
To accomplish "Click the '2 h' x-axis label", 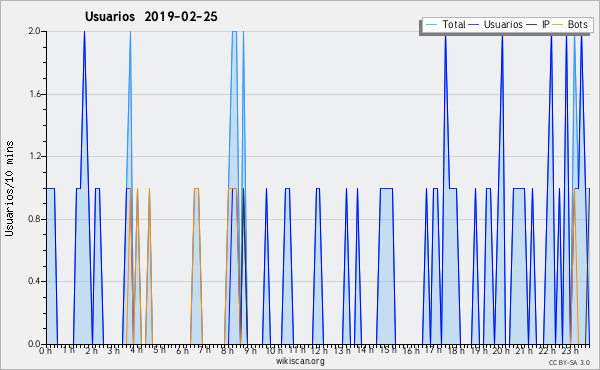I will coord(91,351).
